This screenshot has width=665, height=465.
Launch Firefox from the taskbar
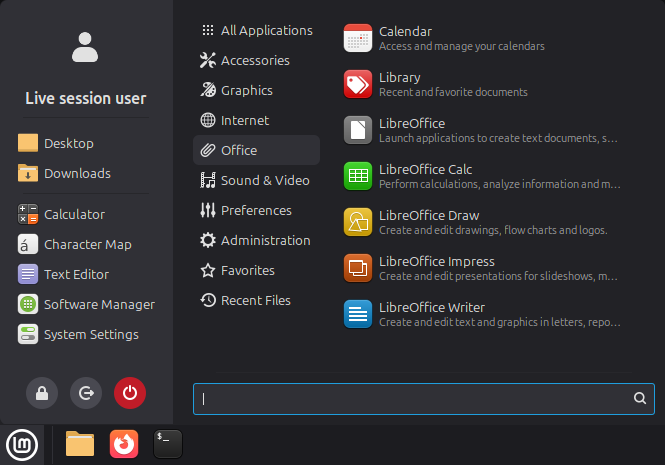click(124, 444)
